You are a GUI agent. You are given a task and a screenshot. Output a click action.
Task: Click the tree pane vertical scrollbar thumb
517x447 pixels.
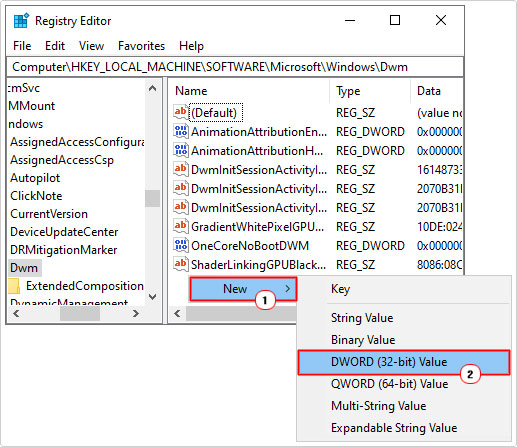click(152, 198)
